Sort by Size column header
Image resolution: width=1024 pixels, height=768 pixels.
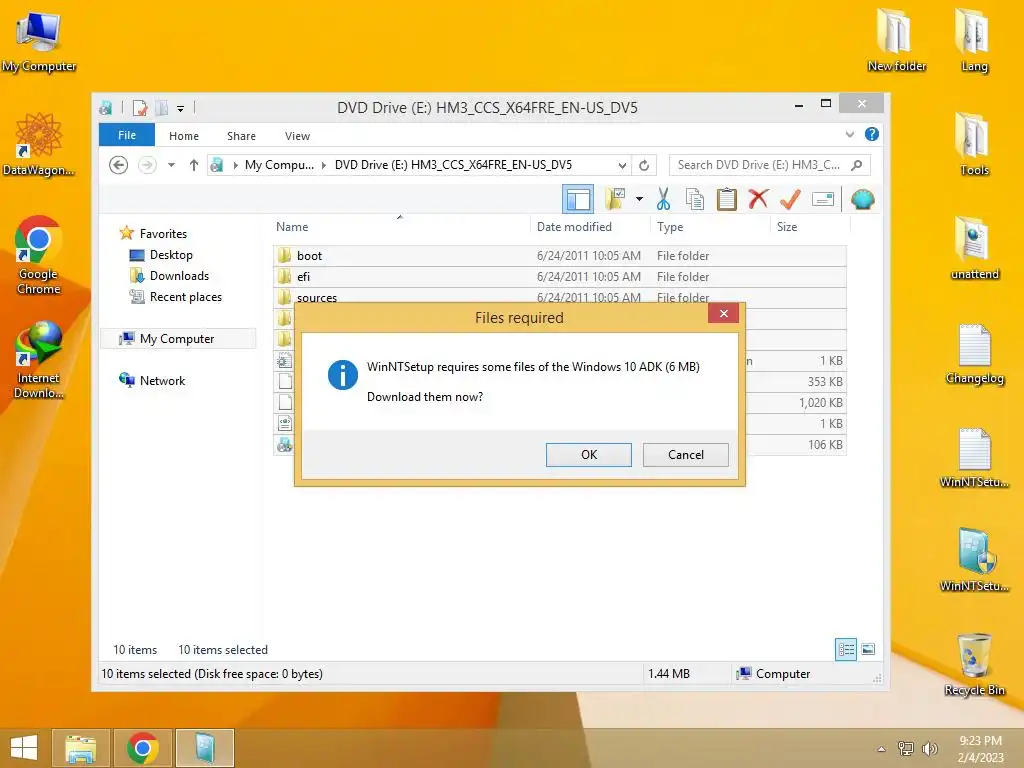coord(787,227)
